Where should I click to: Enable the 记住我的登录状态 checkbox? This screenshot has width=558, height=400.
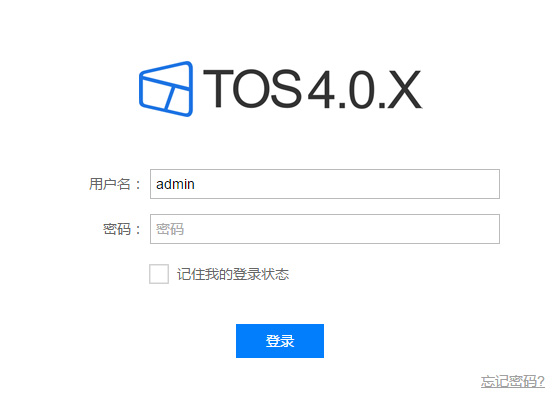159,274
